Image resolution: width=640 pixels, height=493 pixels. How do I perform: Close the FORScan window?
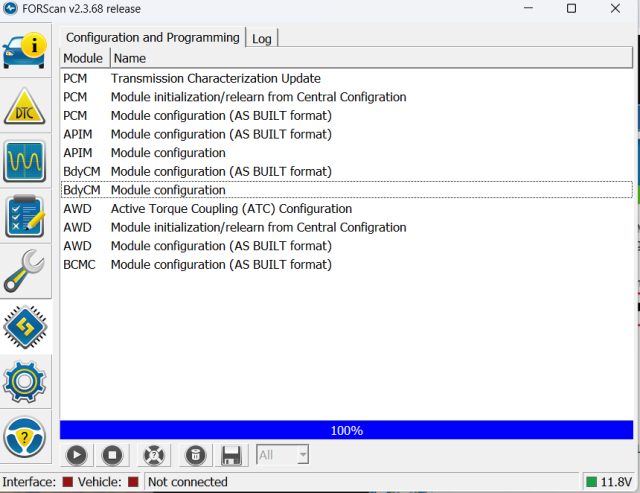point(616,8)
